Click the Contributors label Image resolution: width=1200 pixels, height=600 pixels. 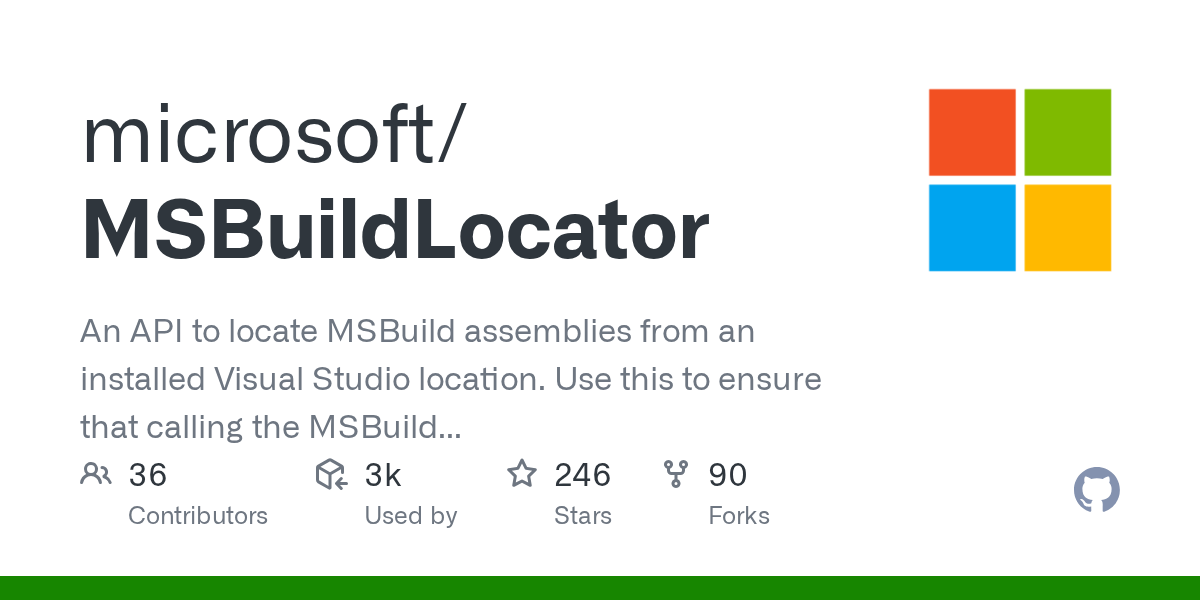(x=198, y=516)
